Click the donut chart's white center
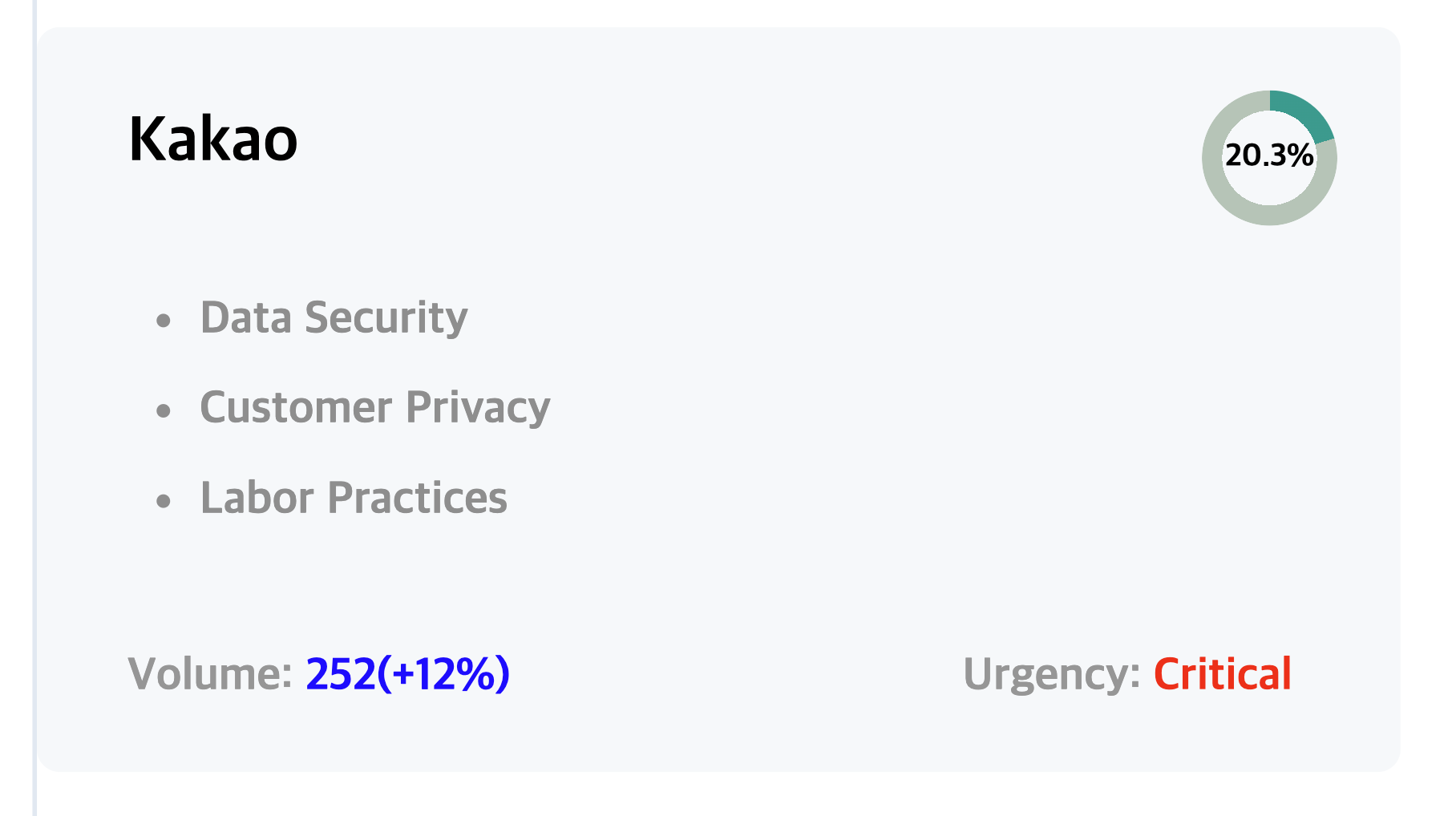1456x816 pixels. click(x=1269, y=184)
